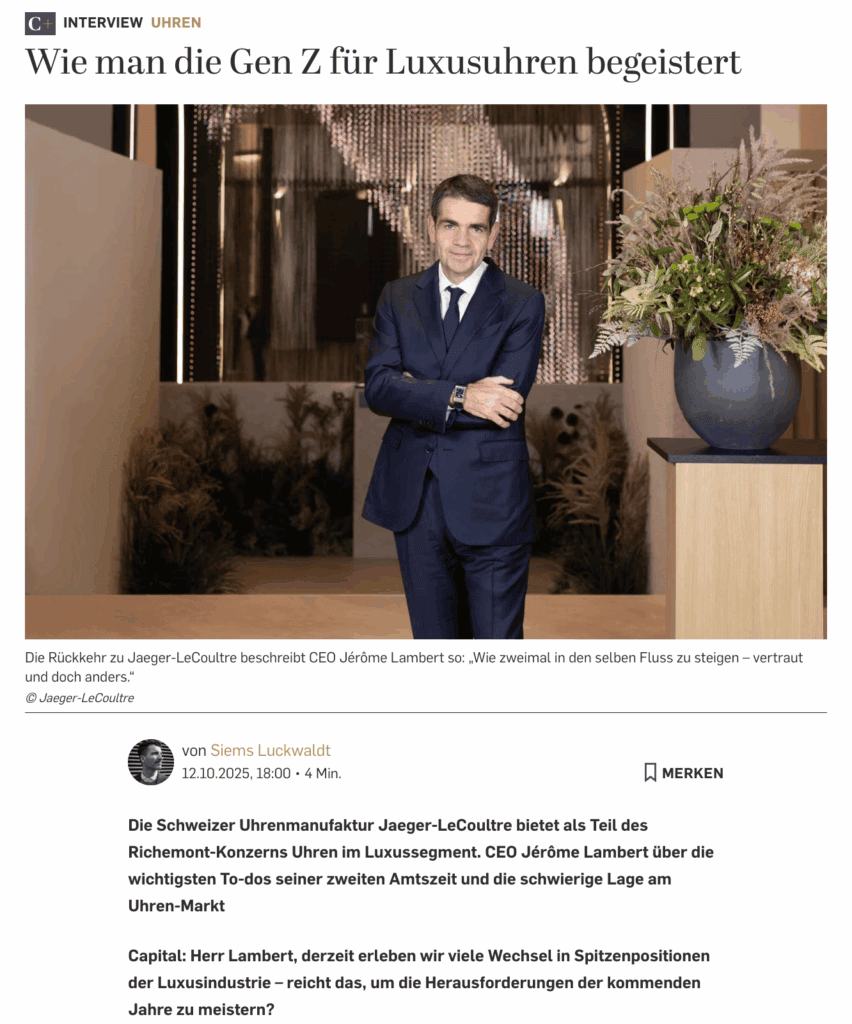This screenshot has height=1024, width=852.
Task: Click the © Jaeger-LeCoultre photo credit
Action: point(80,697)
